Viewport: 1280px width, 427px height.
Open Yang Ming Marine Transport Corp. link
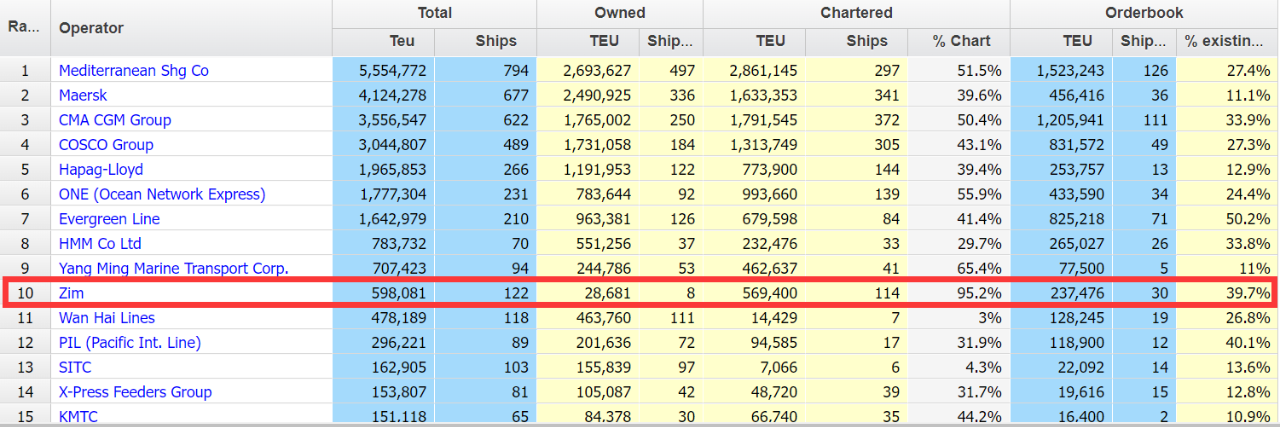(x=173, y=268)
